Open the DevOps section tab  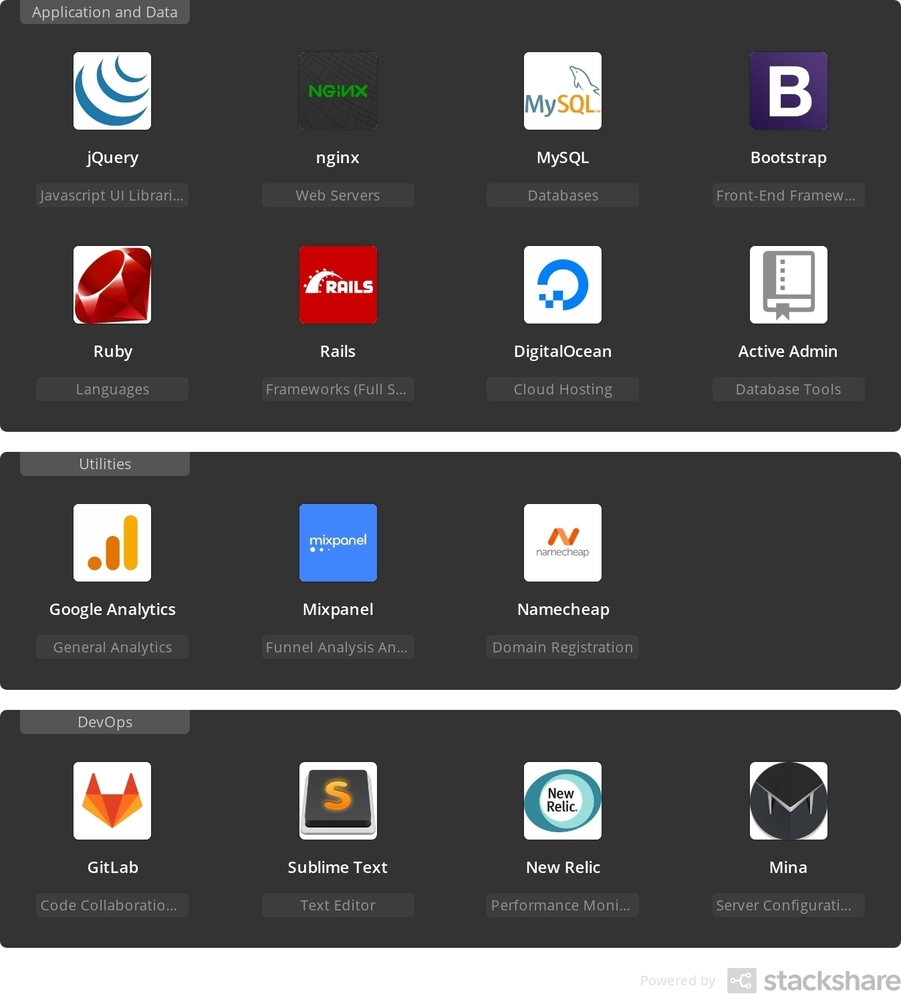coord(105,722)
